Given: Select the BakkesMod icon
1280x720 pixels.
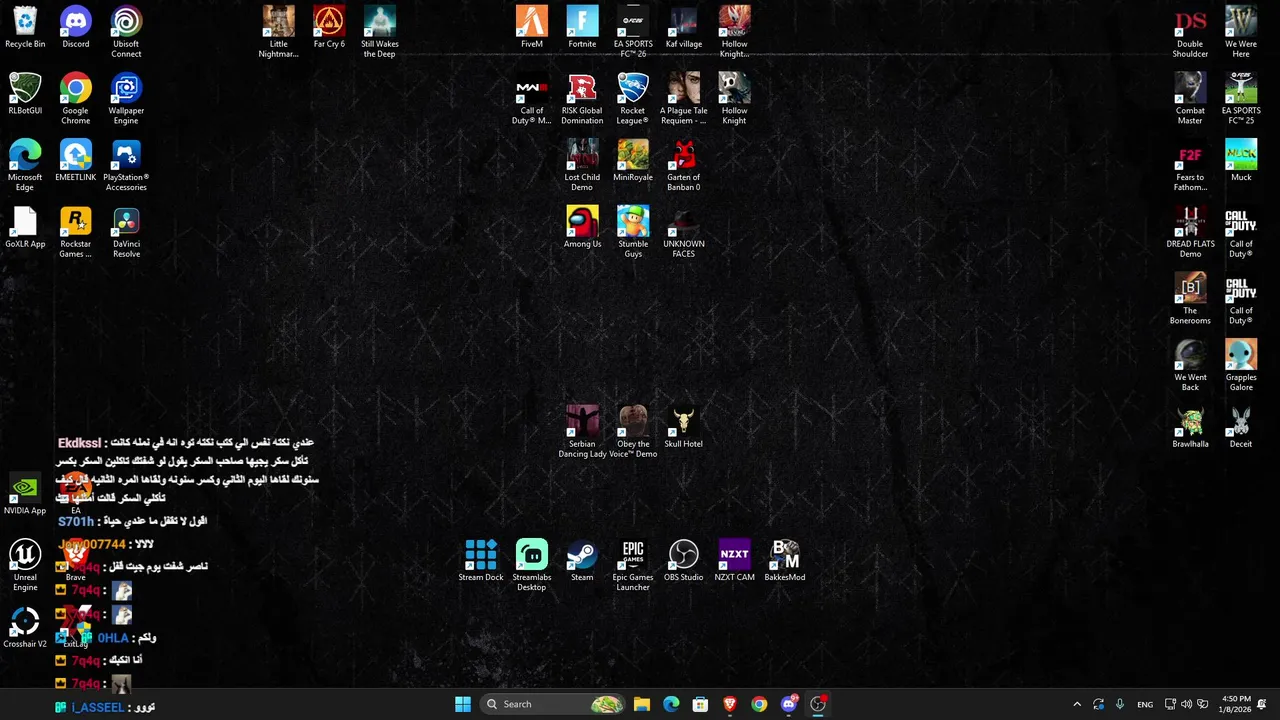Looking at the screenshot, I should coord(785,561).
